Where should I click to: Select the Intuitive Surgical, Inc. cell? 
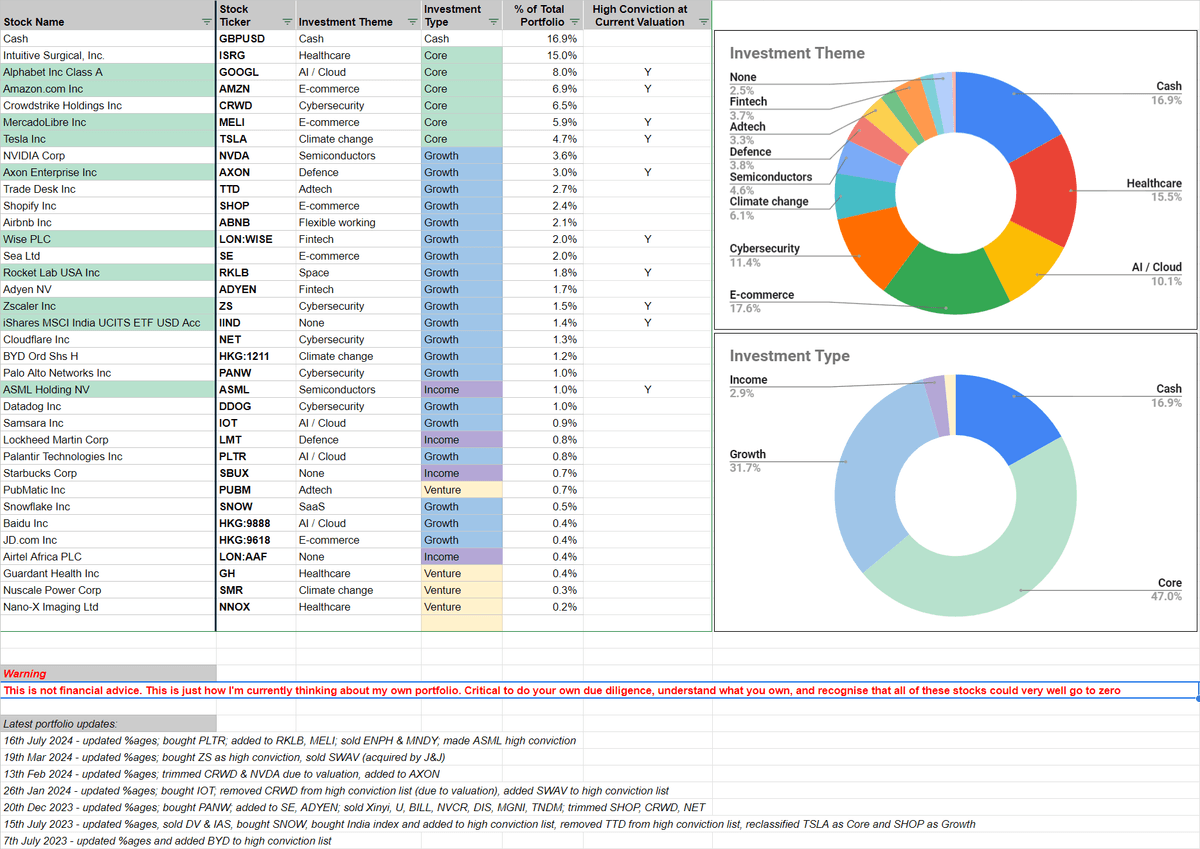tap(108, 56)
